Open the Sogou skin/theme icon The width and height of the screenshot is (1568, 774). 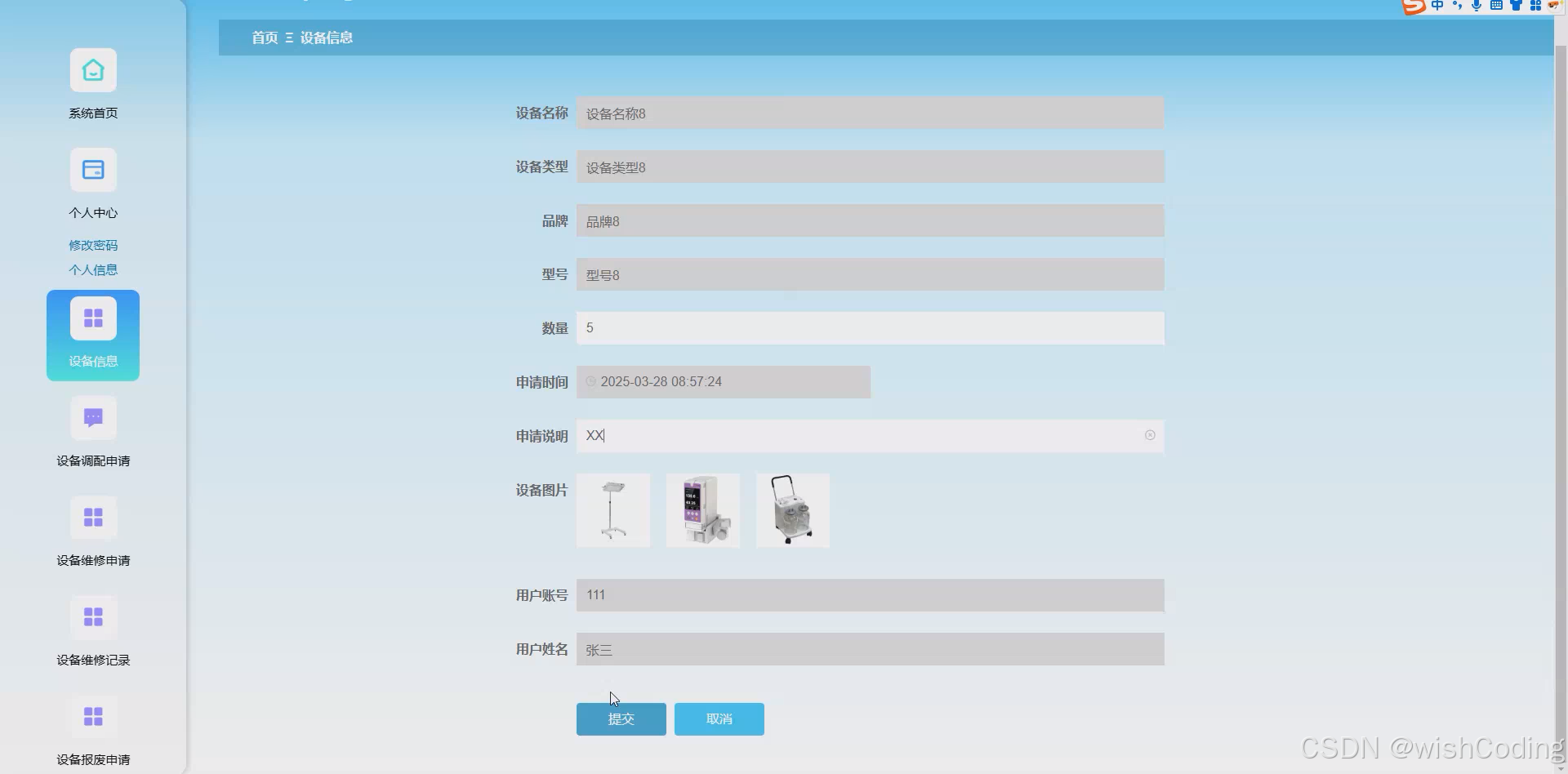1517,7
